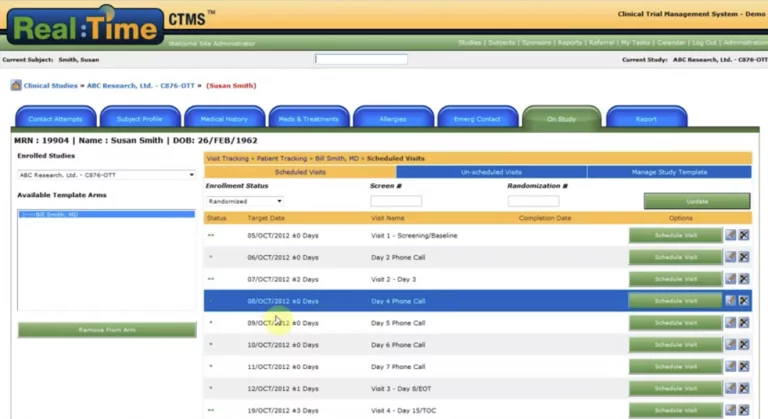Screen dimensions: 768x419
Task: Schedule Visit for Visit 1 - Screening/Baseline
Action: coord(675,235)
